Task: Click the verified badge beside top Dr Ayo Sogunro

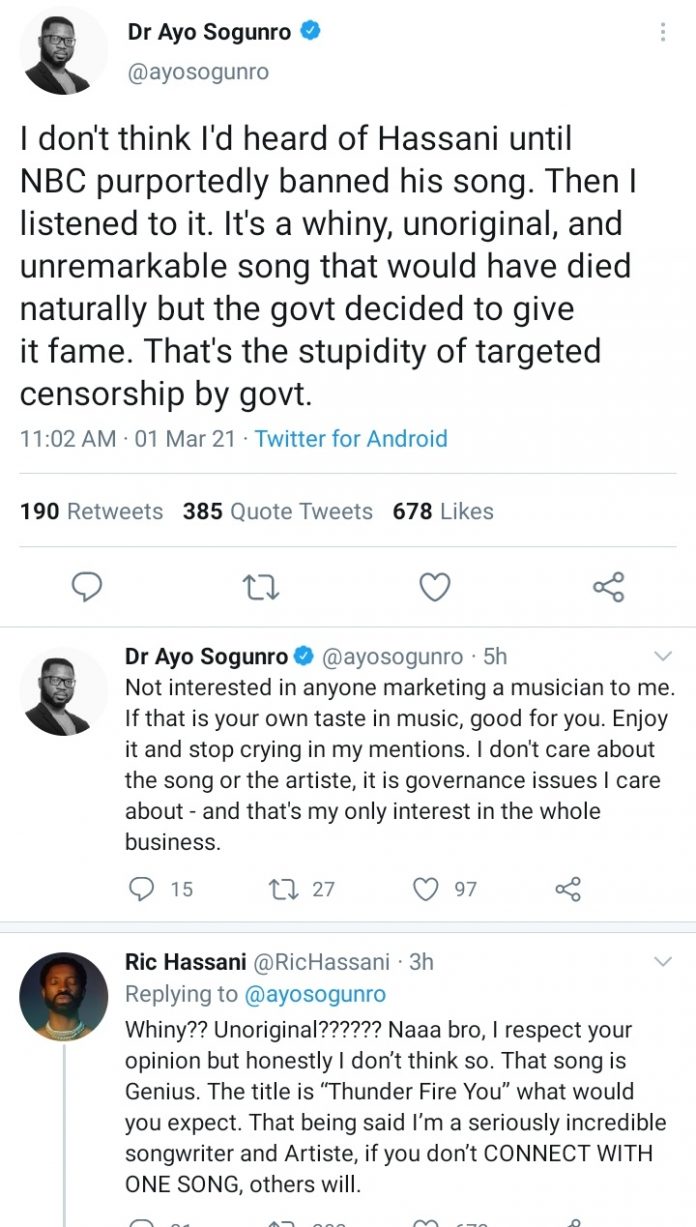Action: pyautogui.click(x=311, y=32)
